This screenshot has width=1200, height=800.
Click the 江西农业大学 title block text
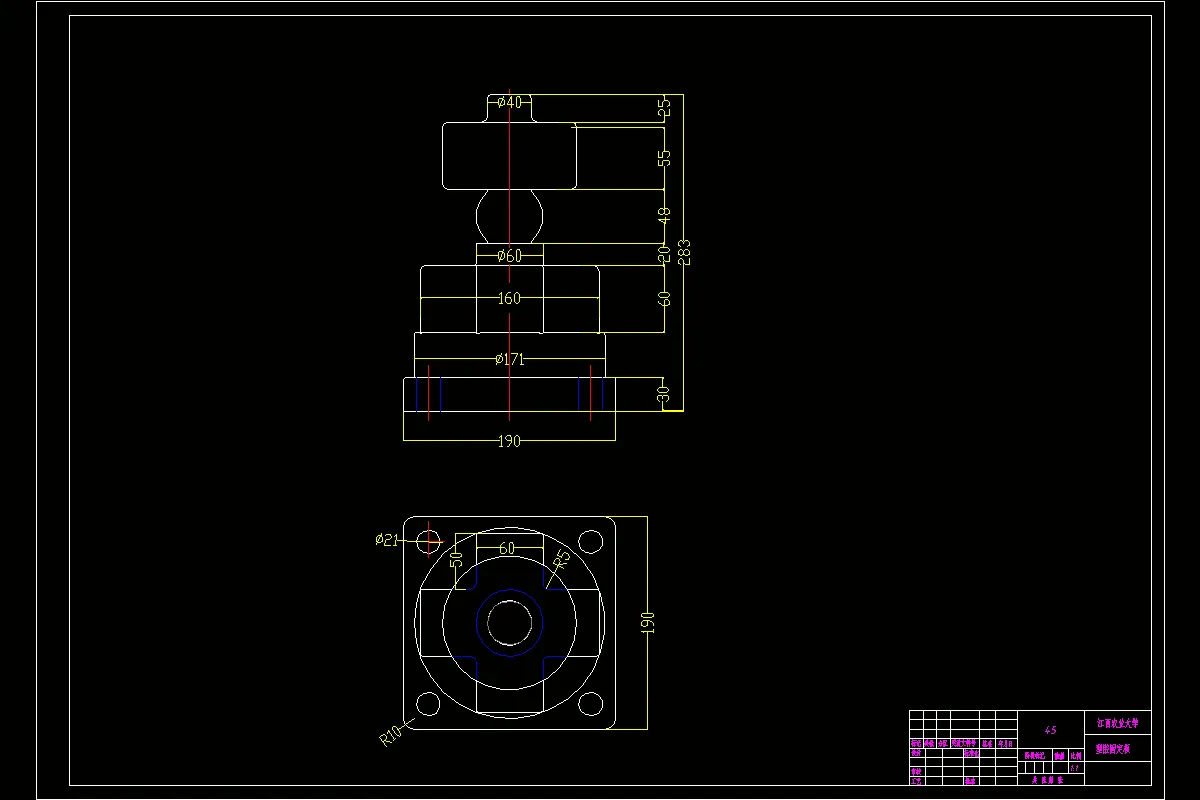tap(1117, 722)
